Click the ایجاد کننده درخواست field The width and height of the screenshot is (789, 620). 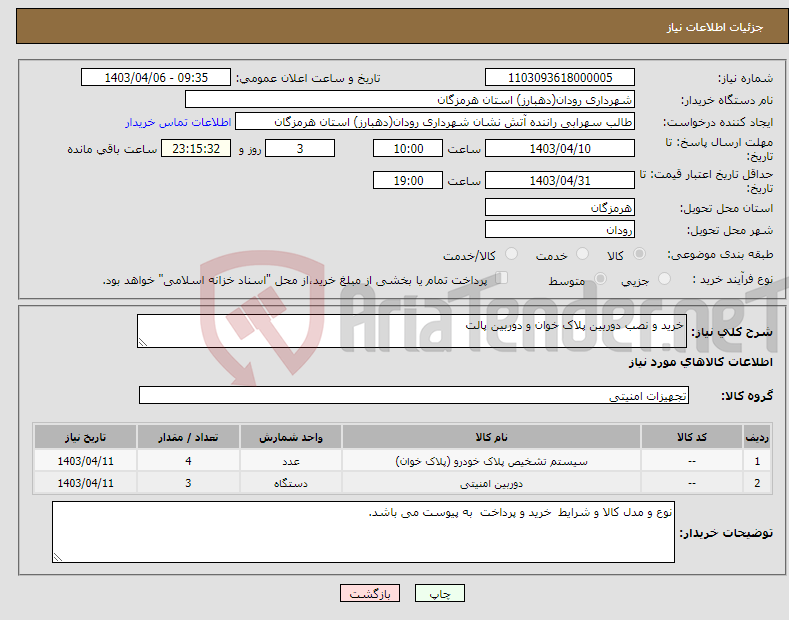pyautogui.click(x=435, y=122)
